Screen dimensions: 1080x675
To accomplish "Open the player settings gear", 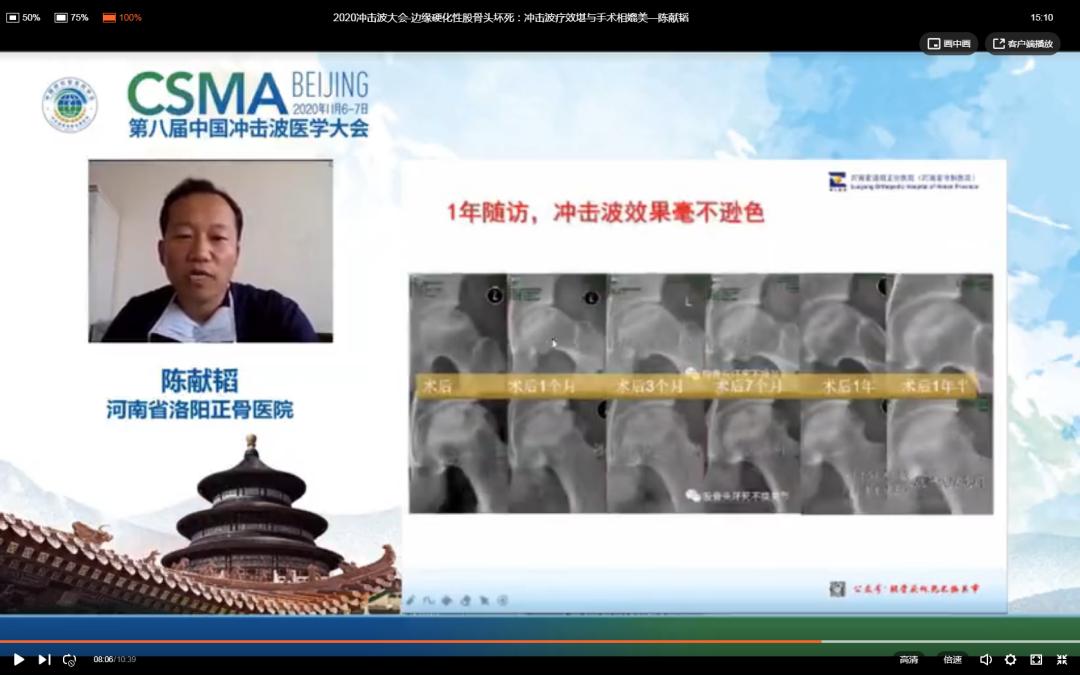I will 1010,659.
